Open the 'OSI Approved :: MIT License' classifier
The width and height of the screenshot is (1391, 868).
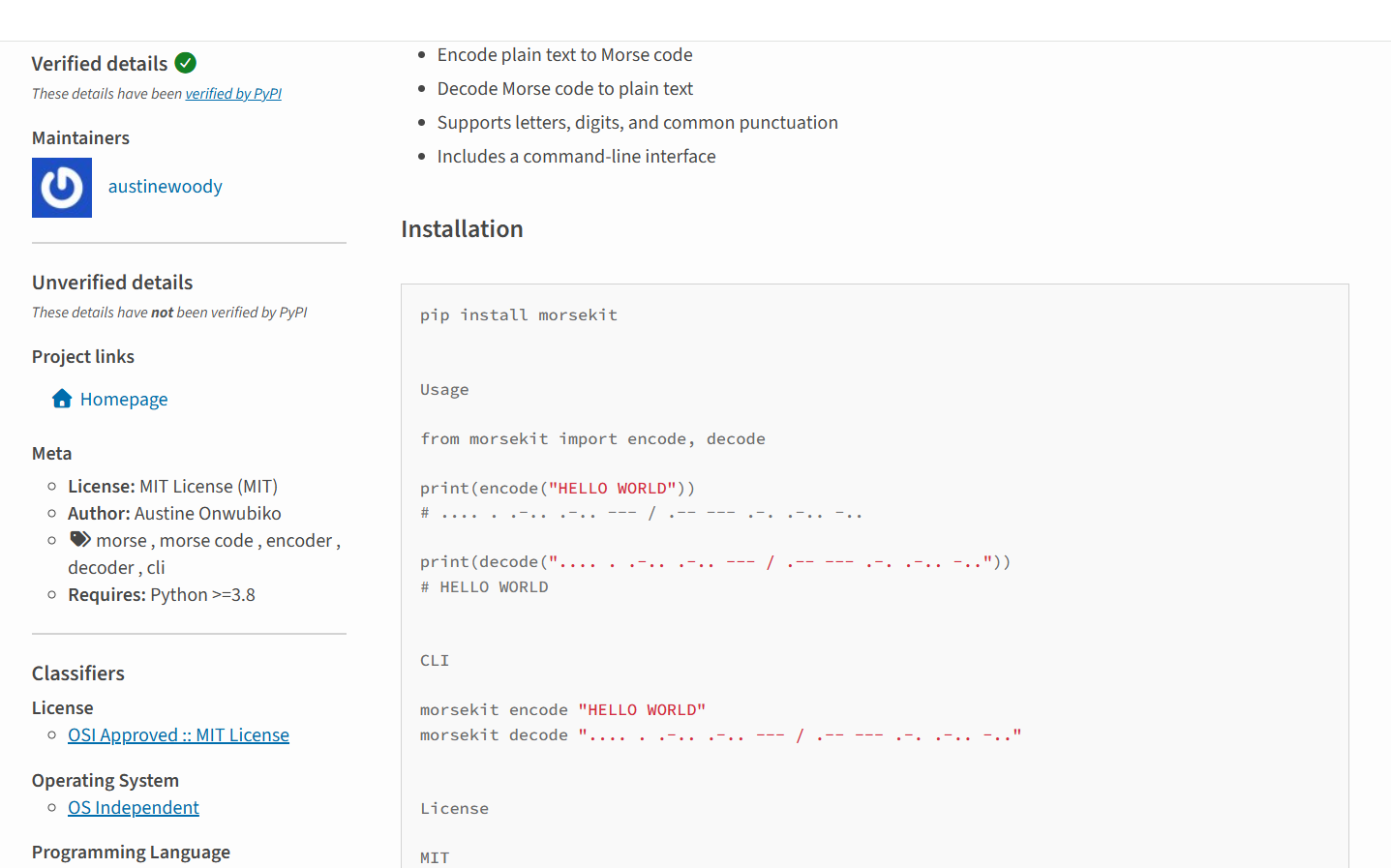coord(178,734)
